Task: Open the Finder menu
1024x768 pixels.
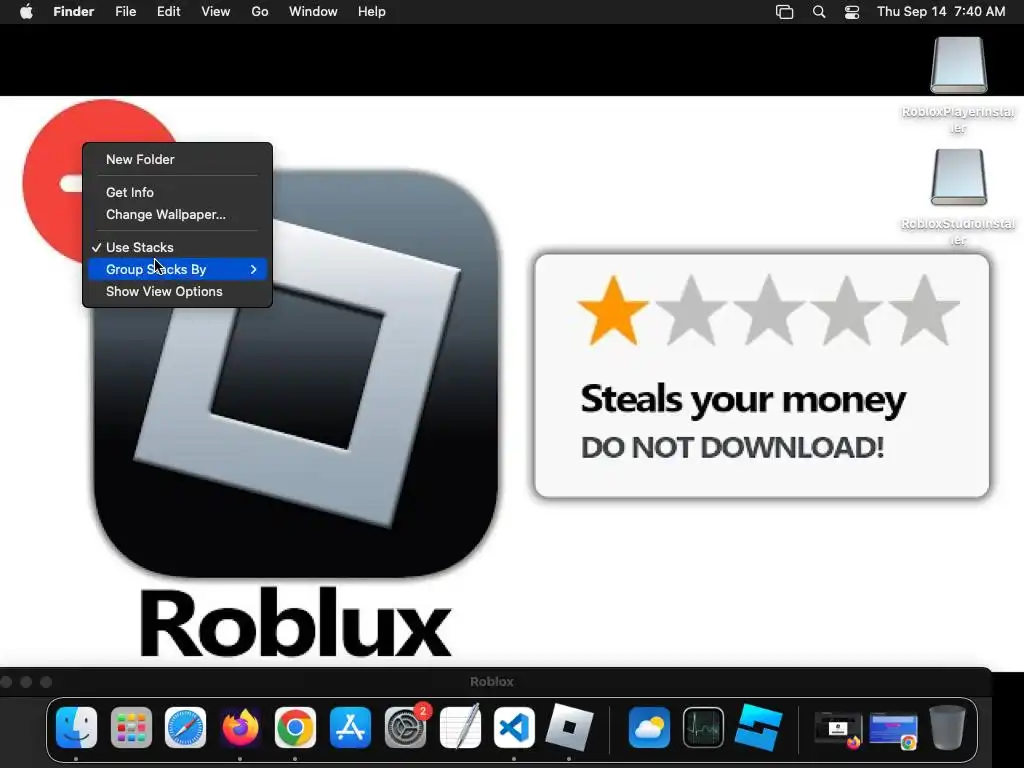Action: 74,12
